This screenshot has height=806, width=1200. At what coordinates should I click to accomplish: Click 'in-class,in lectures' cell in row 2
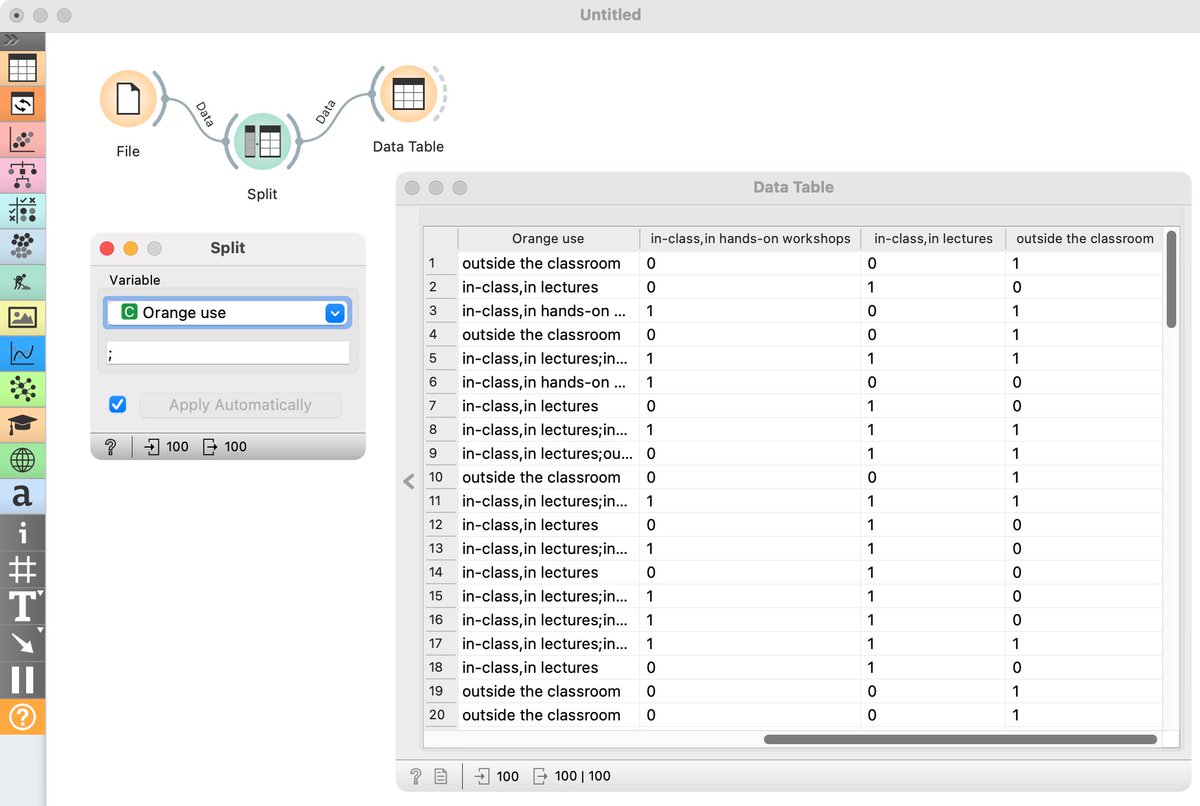[548, 287]
